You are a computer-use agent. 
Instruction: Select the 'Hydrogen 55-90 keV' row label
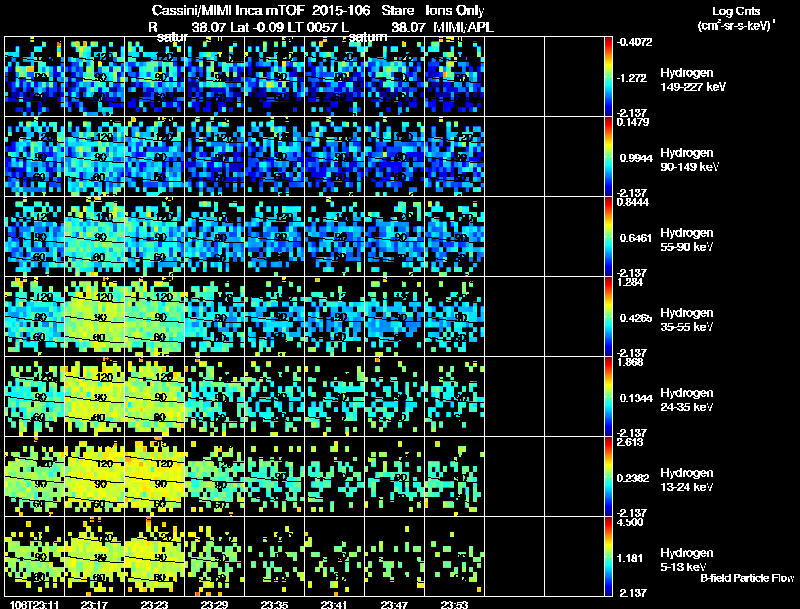[x=687, y=240]
